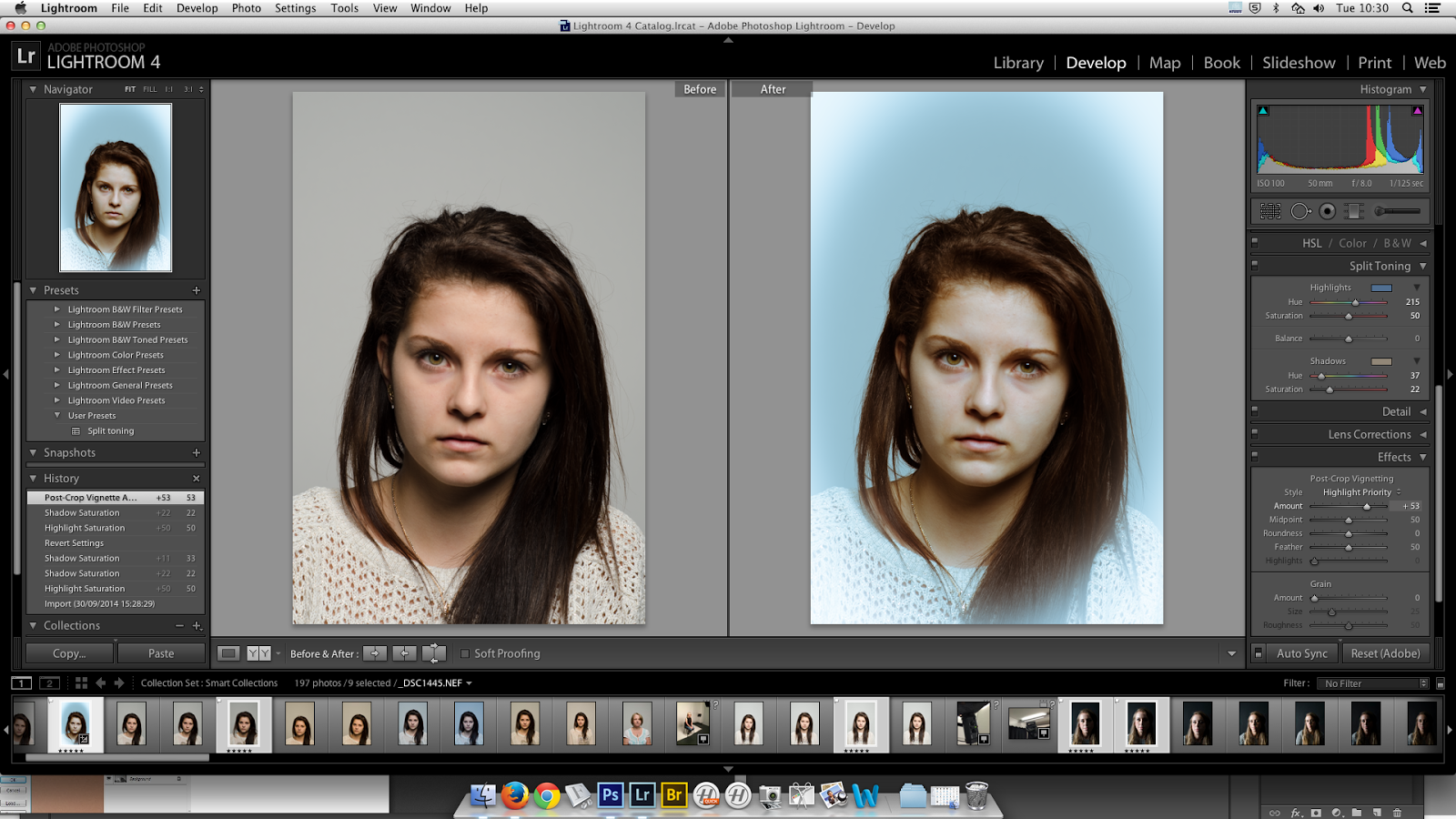
Task: Turn off the Effects panel switch
Action: 1255,457
